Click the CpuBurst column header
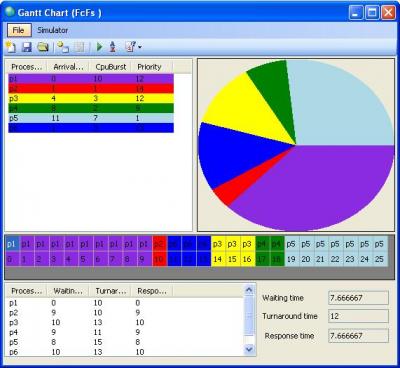The height and width of the screenshot is (368, 400). [110, 67]
